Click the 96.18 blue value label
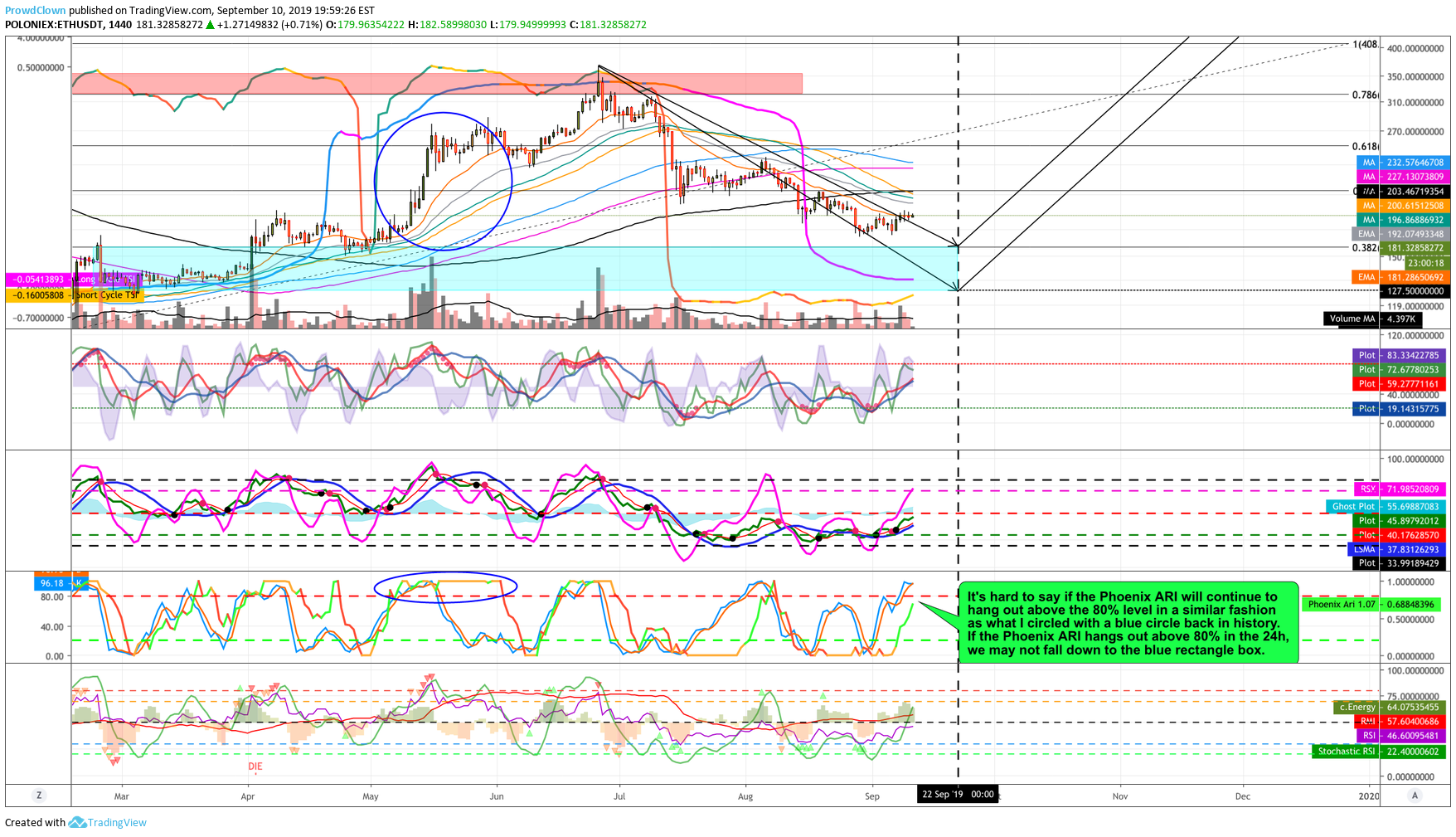This screenshot has height=837, width=1456. (52, 584)
